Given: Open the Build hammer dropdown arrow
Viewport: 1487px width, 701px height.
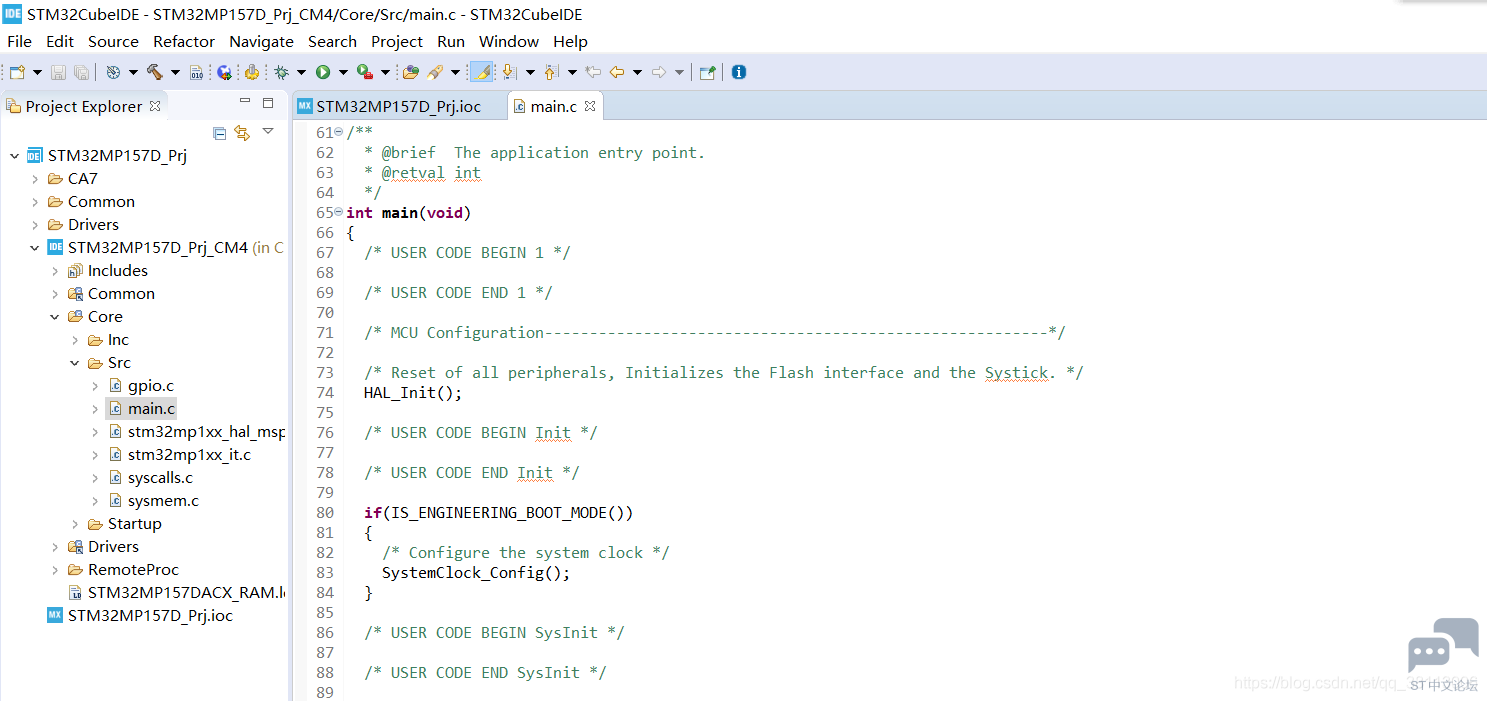Looking at the screenshot, I should coord(175,72).
